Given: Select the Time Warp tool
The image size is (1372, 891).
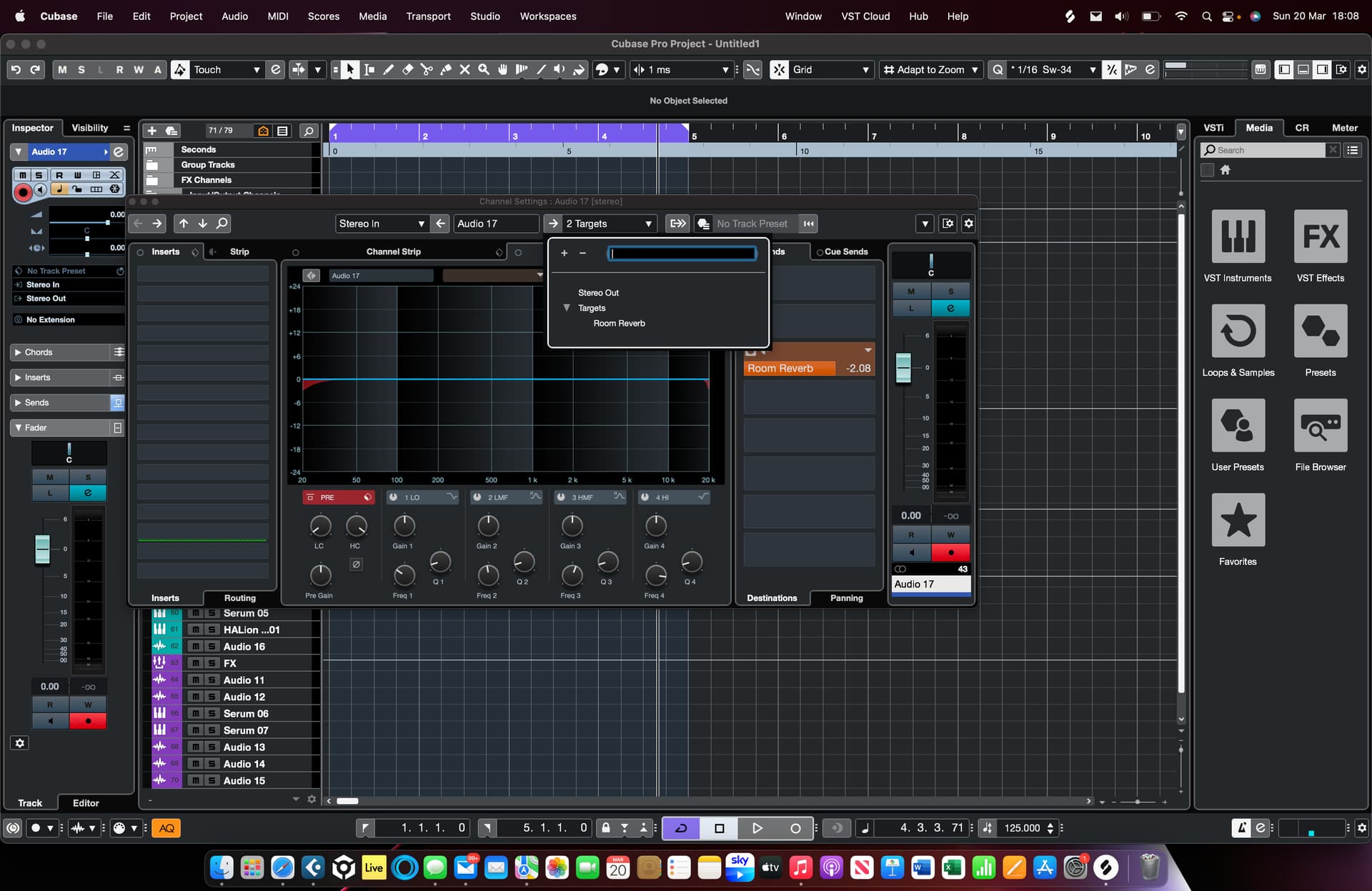Looking at the screenshot, I should pyautogui.click(x=522, y=69).
